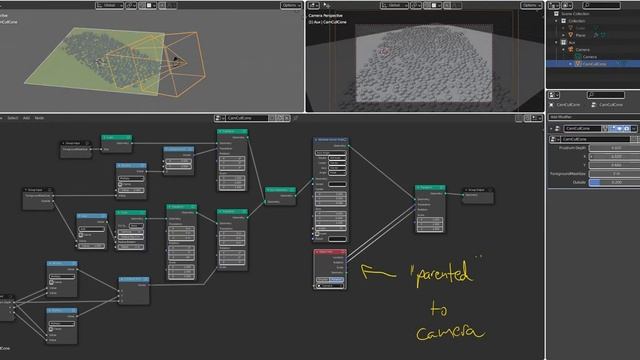
Task: Choose Relative option in Object Info node
Action: [x=337, y=280]
